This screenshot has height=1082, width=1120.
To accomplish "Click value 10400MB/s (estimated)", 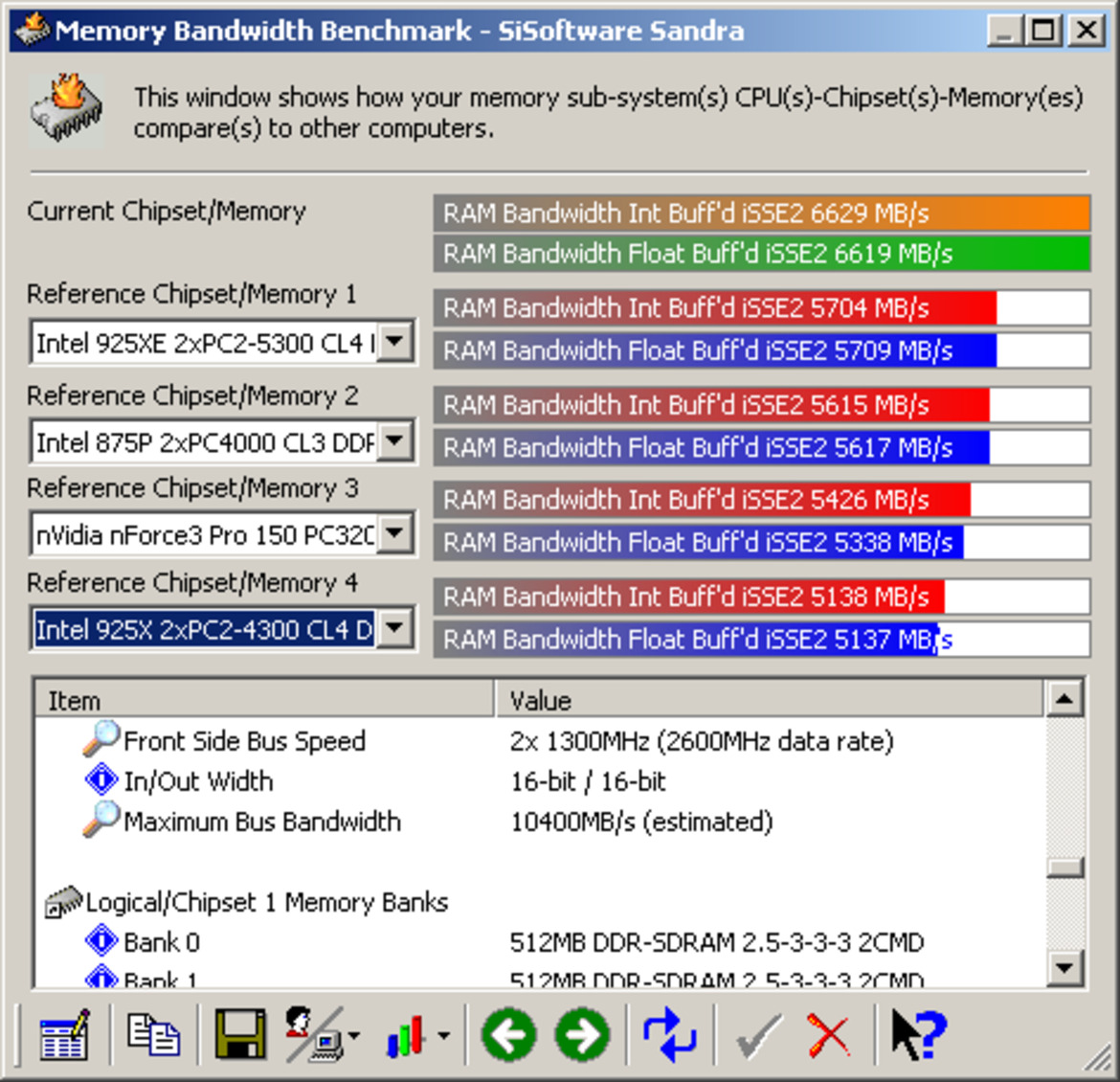I will pyautogui.click(x=641, y=822).
